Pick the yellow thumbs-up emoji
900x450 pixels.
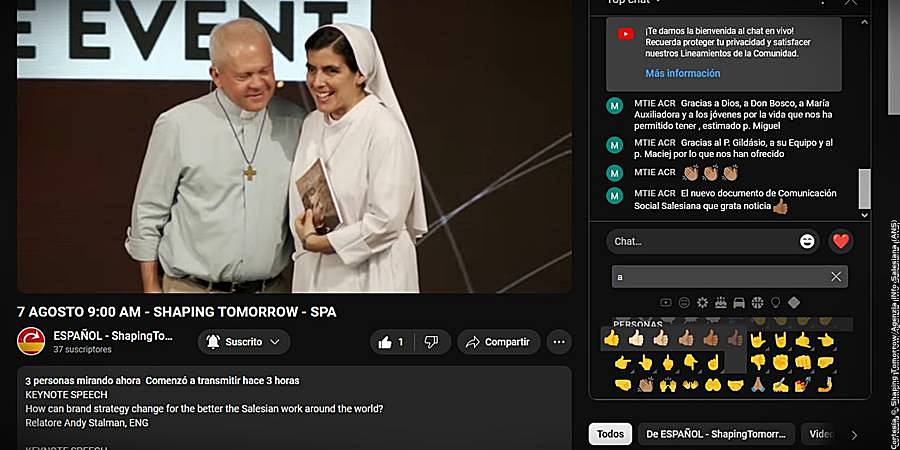612,339
